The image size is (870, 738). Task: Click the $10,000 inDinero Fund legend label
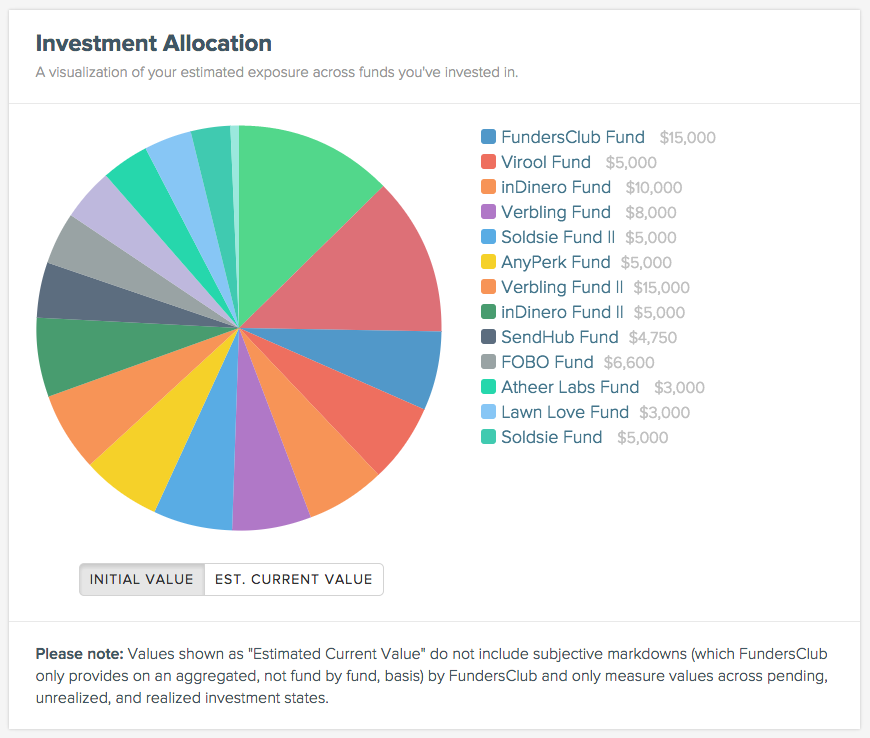555,187
